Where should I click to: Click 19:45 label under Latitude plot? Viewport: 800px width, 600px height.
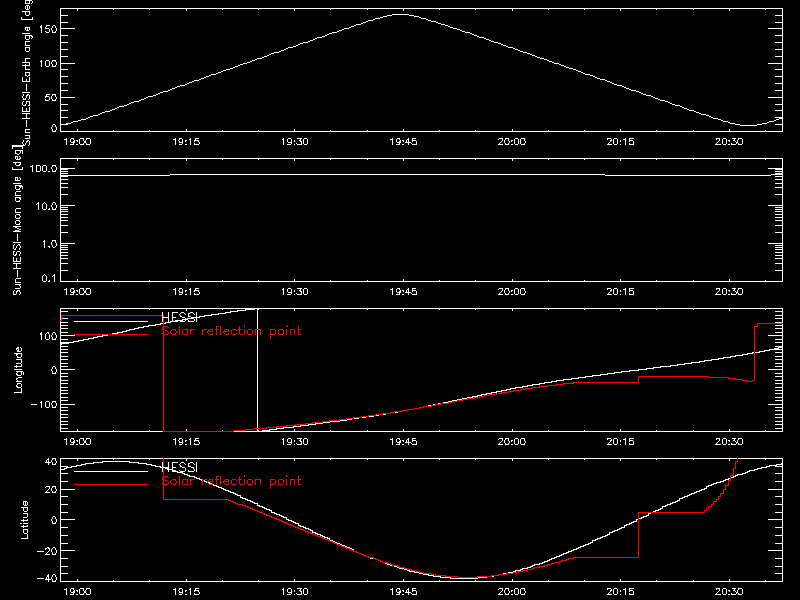[403, 591]
